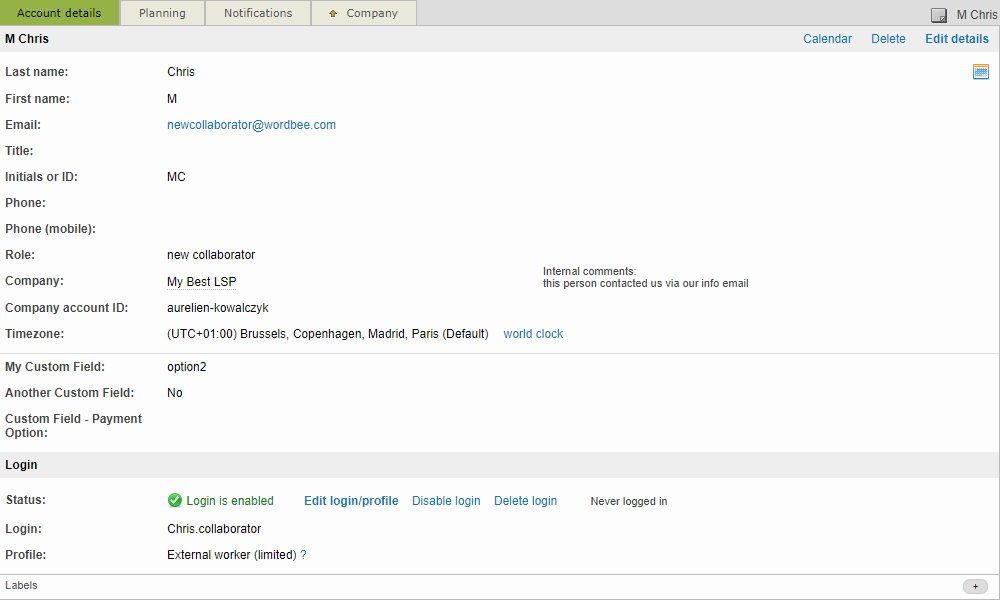Select the Account details tab

(59, 13)
